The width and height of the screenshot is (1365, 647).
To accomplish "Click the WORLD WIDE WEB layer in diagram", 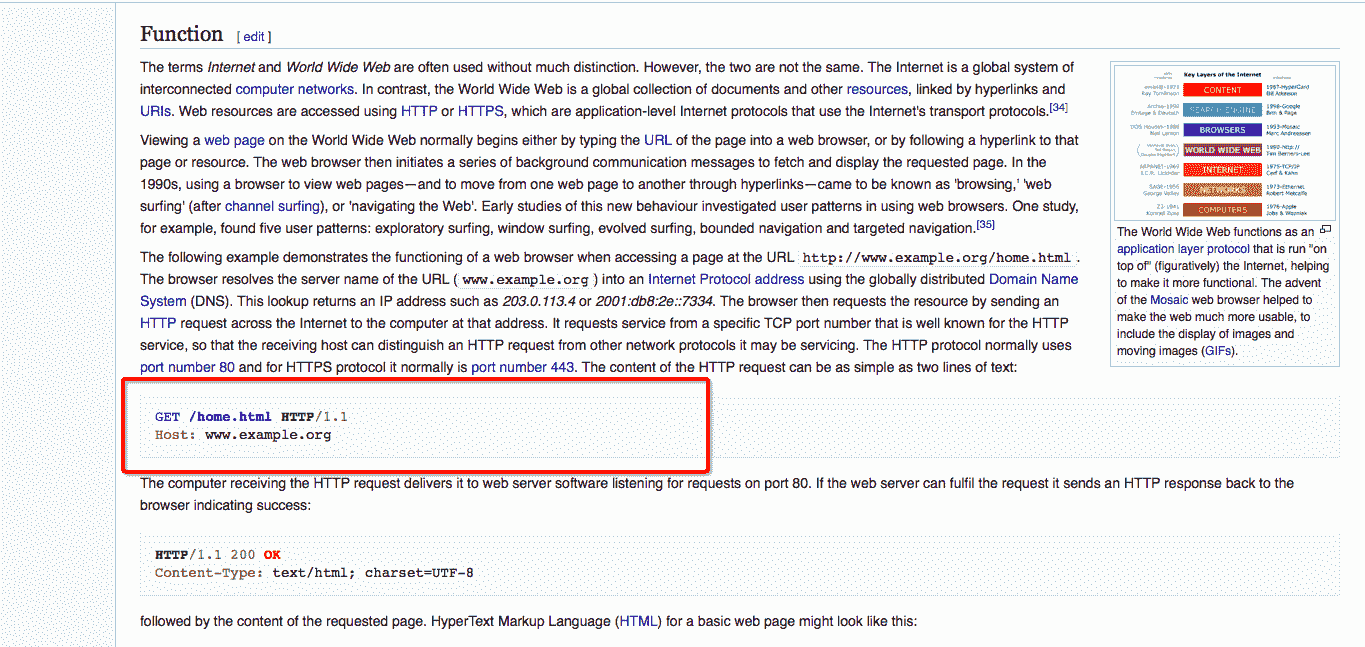I will (x=1222, y=150).
